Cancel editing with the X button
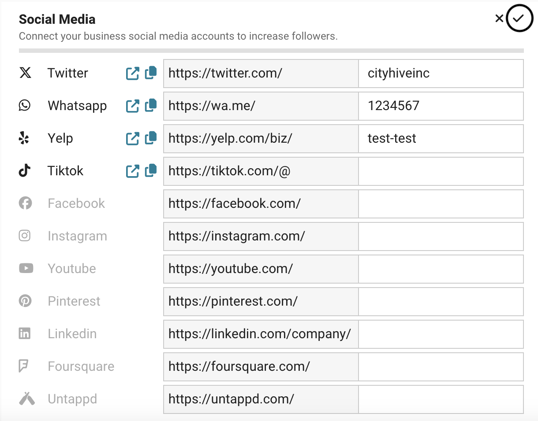The image size is (538, 421). pos(499,18)
